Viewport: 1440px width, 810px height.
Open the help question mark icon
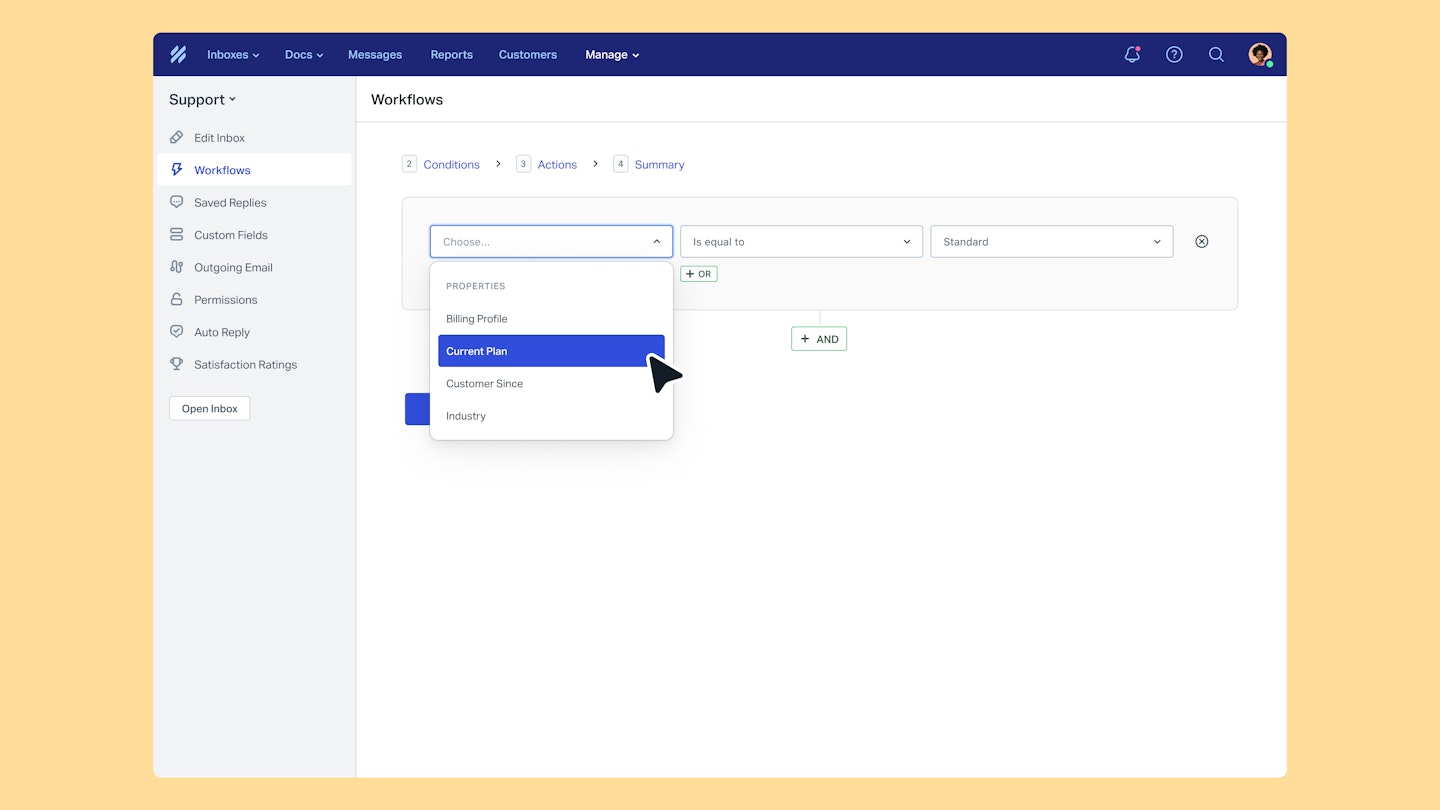[1174, 55]
